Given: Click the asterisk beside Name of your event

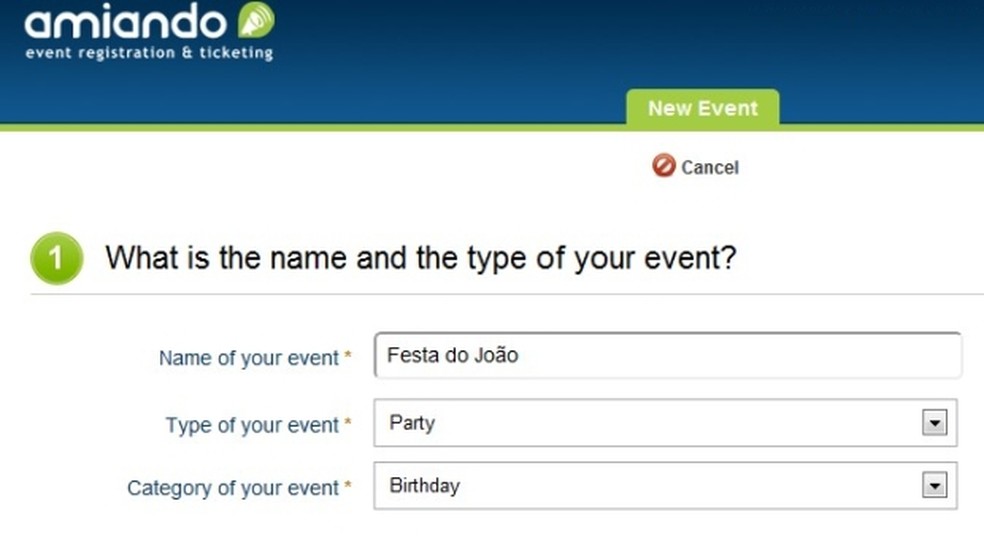Looking at the screenshot, I should 348,356.
